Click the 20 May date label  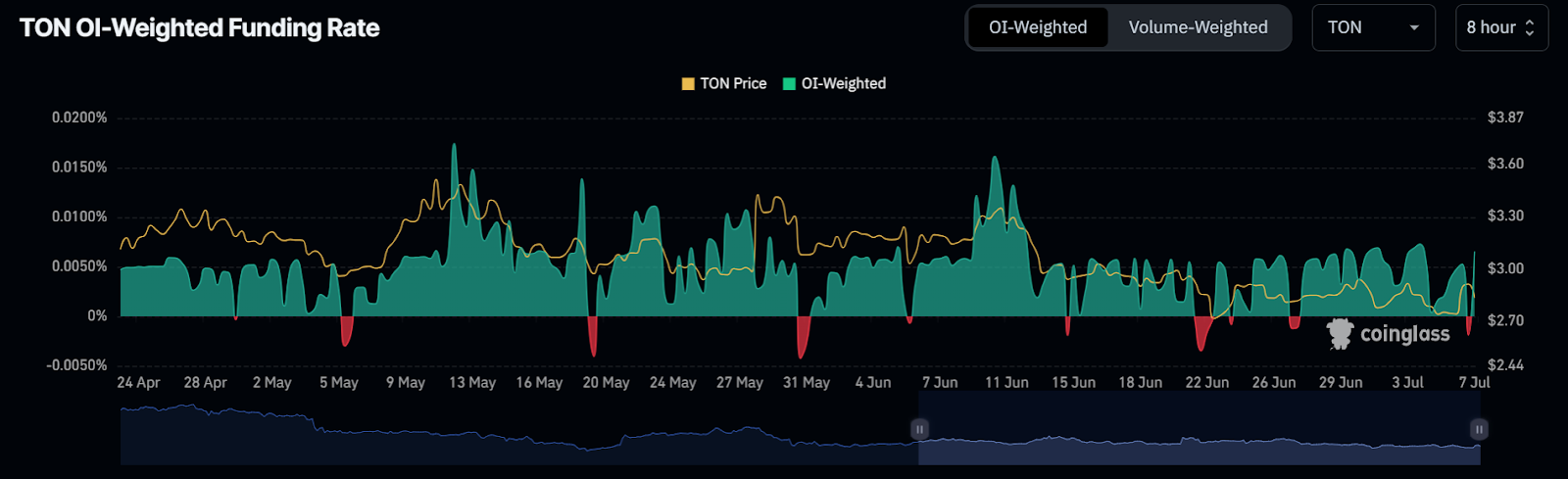pos(606,382)
